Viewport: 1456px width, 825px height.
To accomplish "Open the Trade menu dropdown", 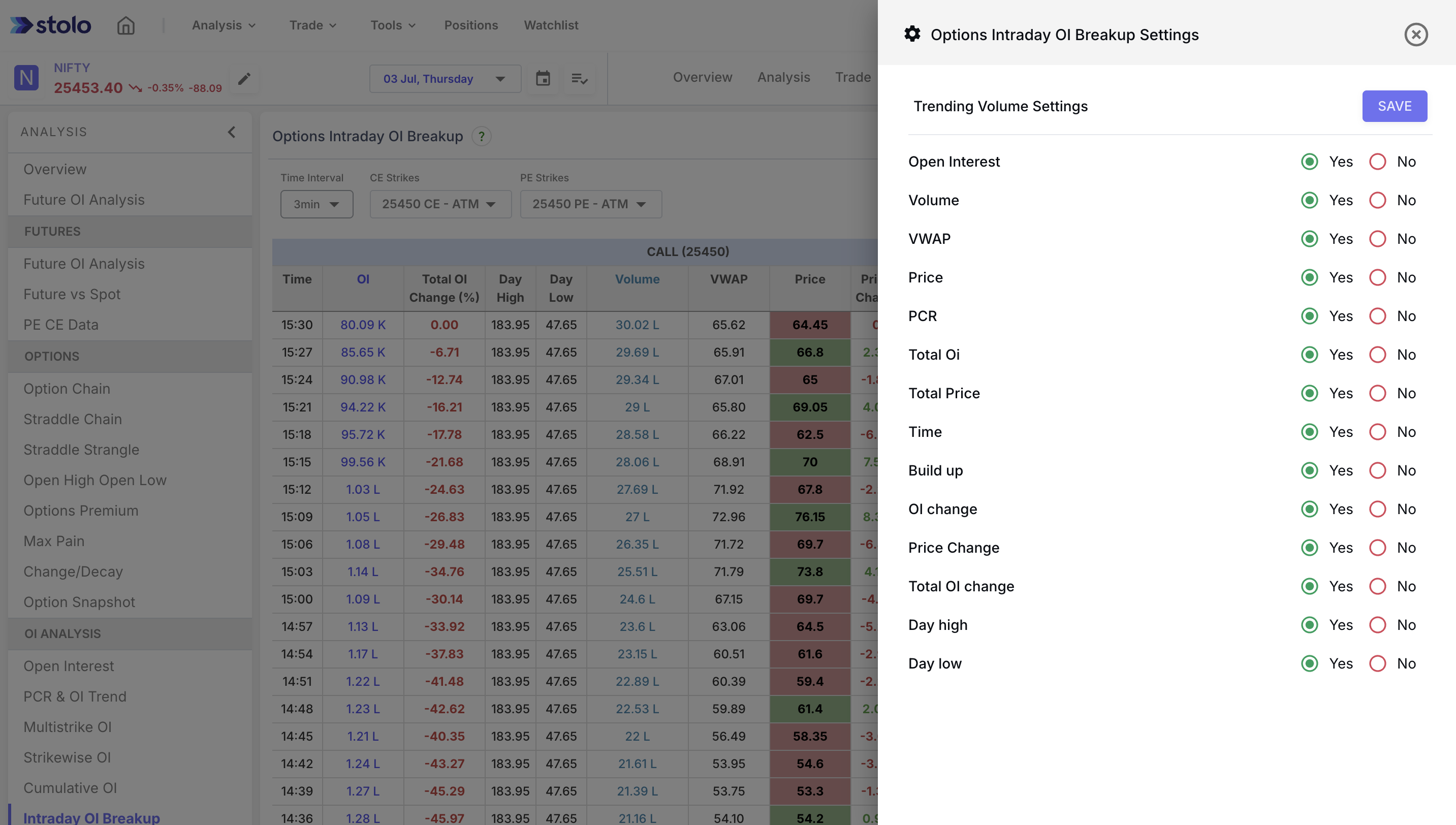I will (313, 25).
